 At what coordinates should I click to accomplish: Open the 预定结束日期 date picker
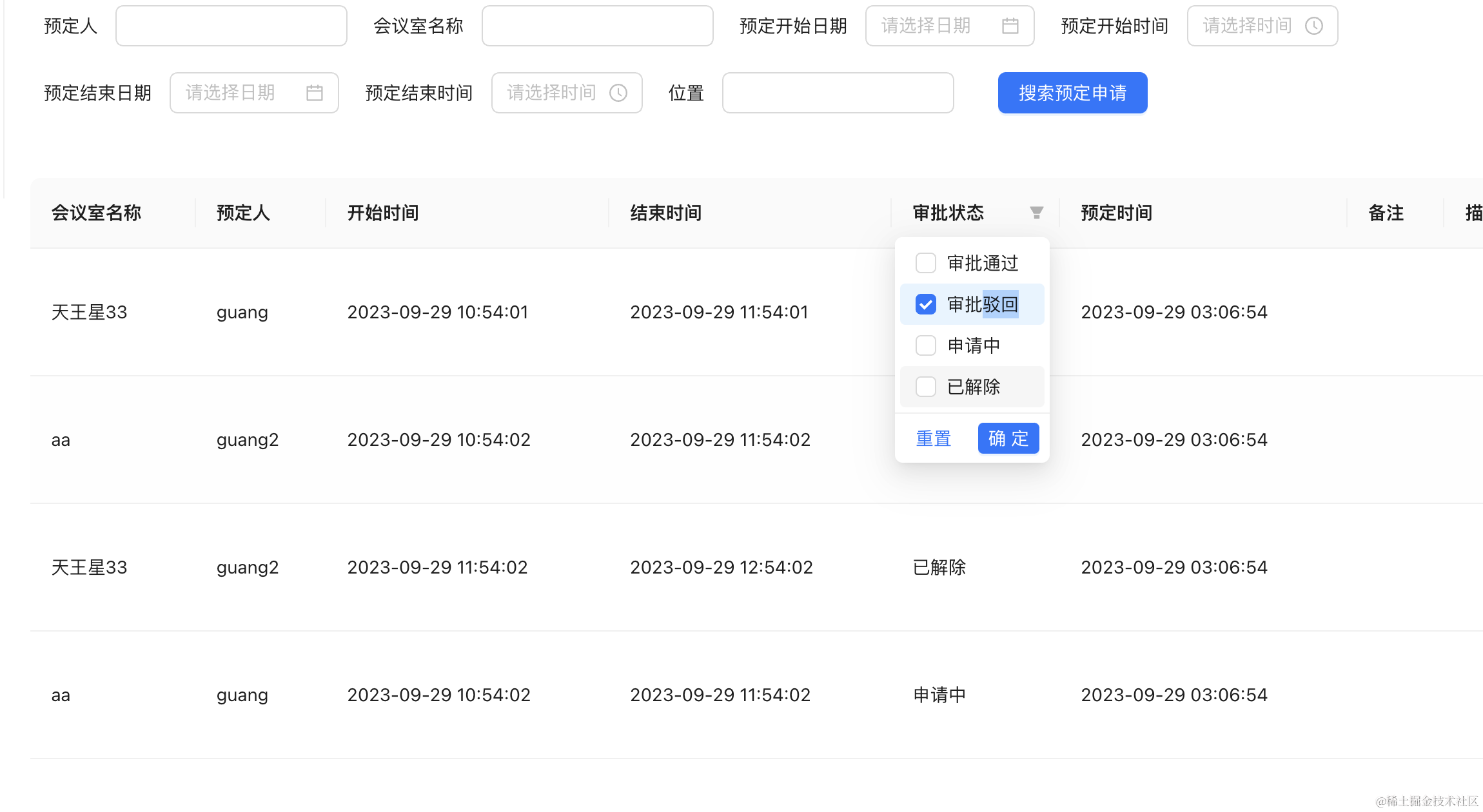click(x=232, y=93)
